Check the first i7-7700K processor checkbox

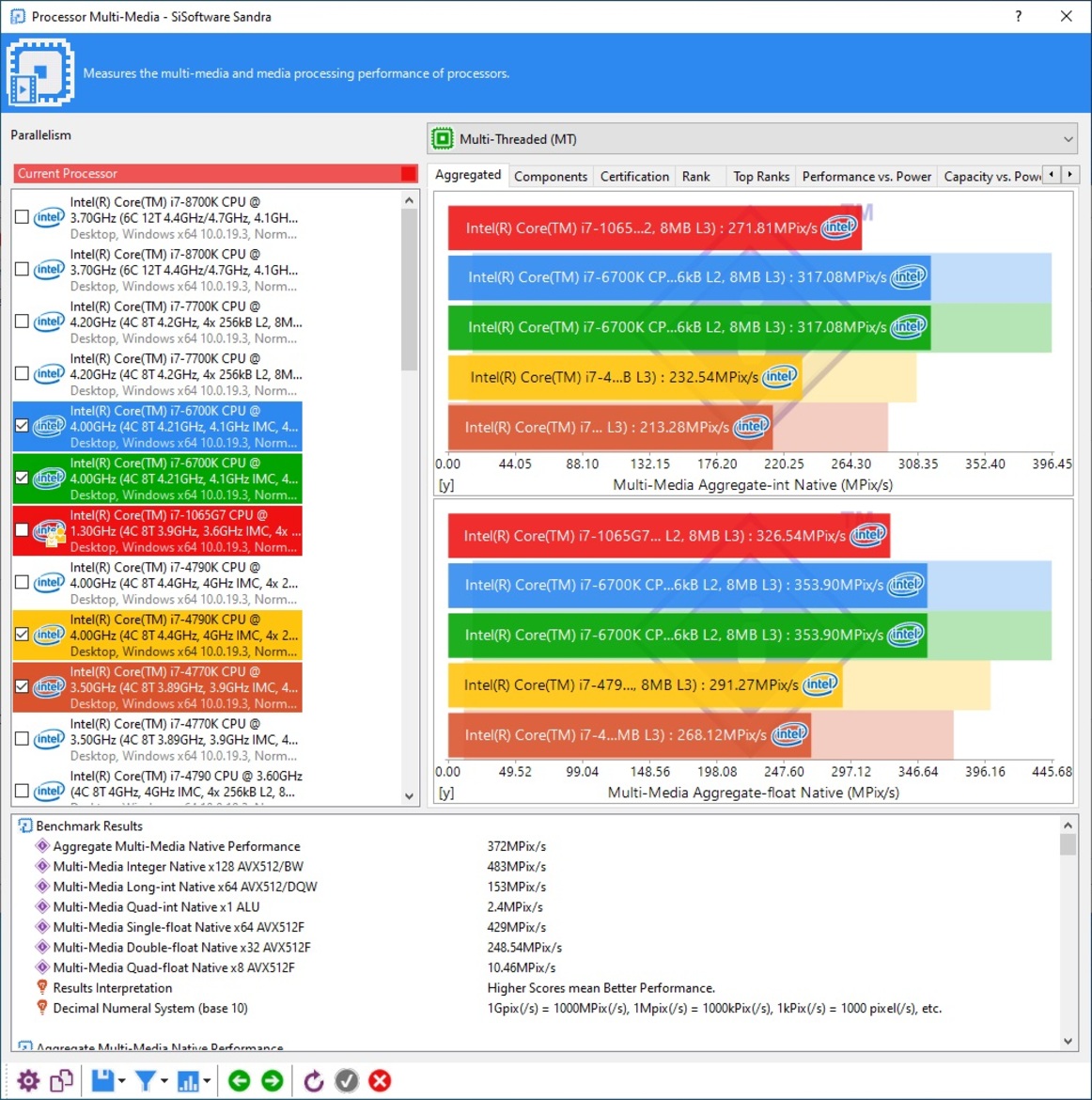click(22, 322)
